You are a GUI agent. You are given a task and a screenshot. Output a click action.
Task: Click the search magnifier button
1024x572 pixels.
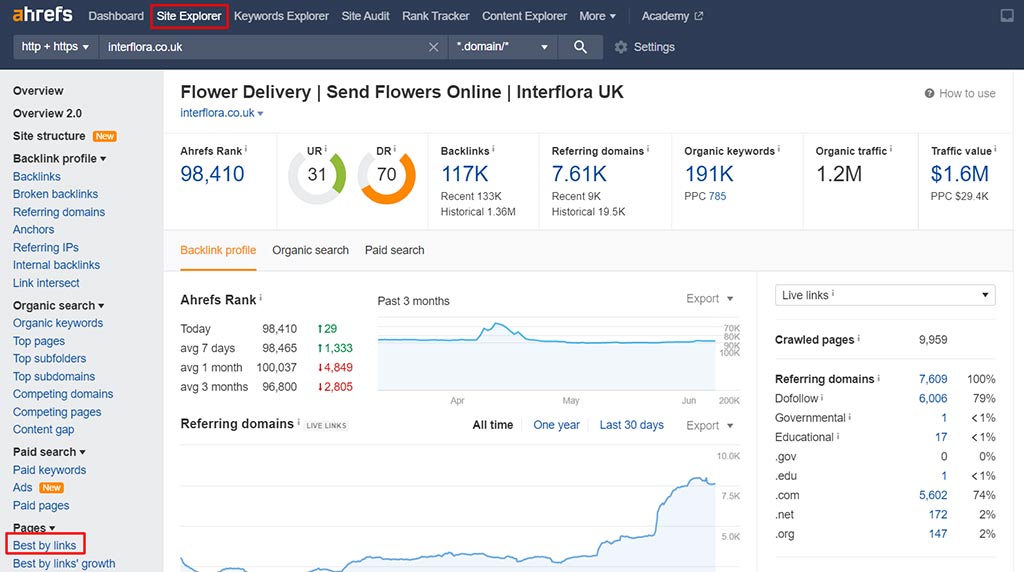tap(580, 46)
